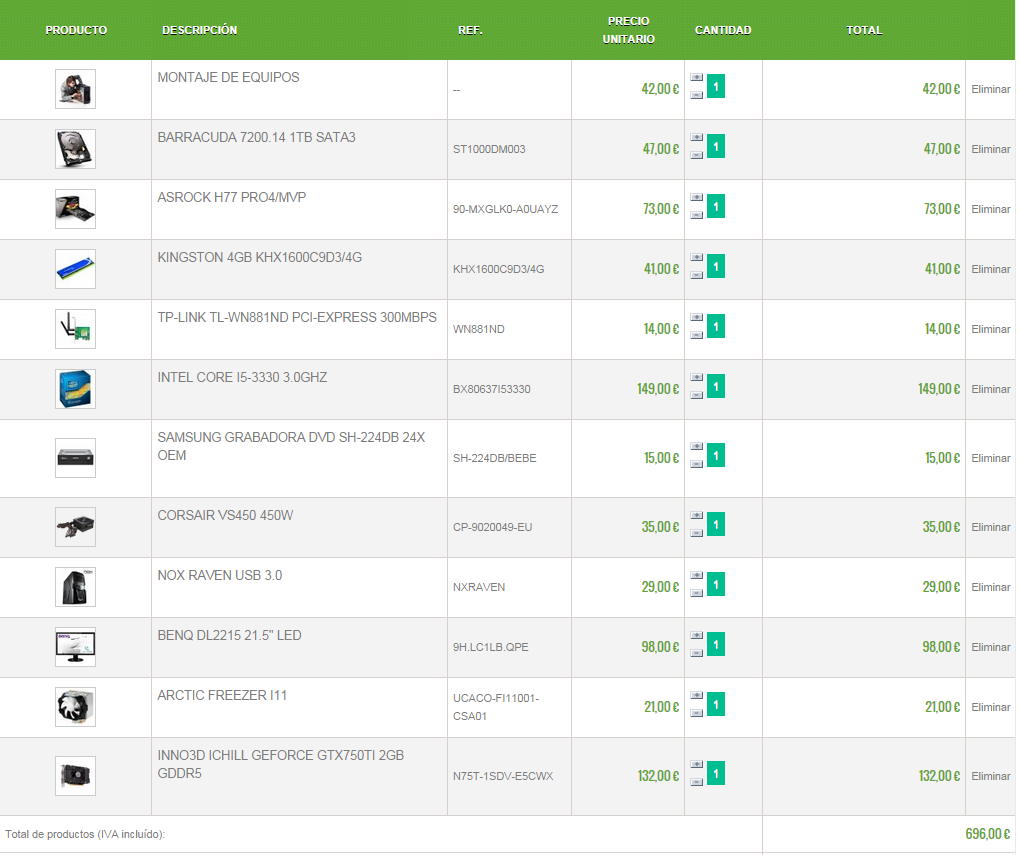Viewport: 1020px width, 855px height.
Task: Remove Inno3D GTX750Ti with Eliminar
Action: 991,775
